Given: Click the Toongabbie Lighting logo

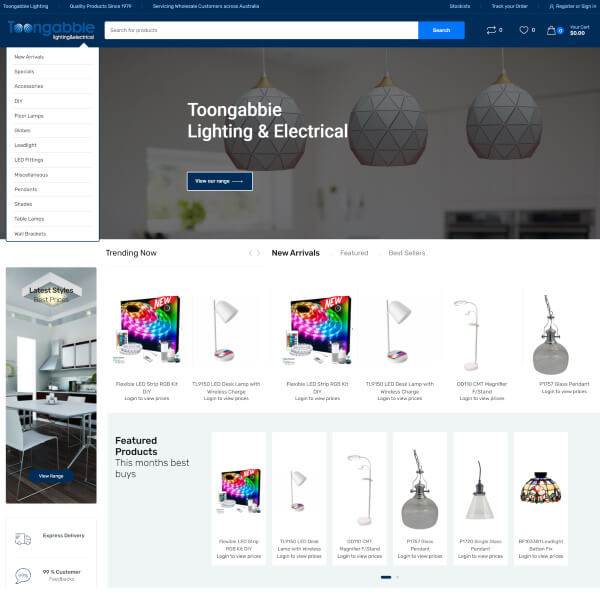Looking at the screenshot, I should 51,30.
